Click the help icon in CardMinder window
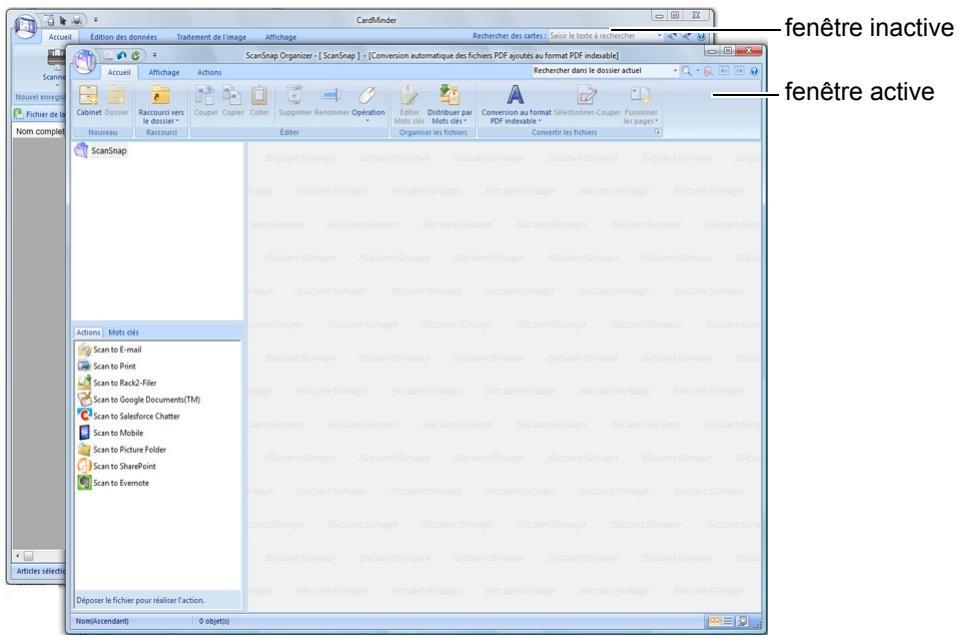The image size is (959, 637). tap(702, 37)
